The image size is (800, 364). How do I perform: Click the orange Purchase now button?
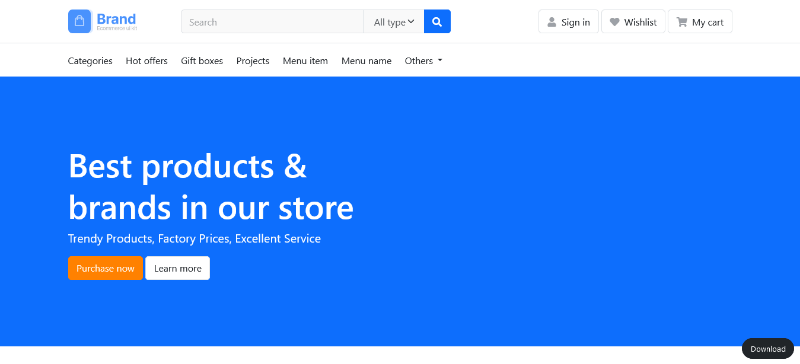coord(105,268)
